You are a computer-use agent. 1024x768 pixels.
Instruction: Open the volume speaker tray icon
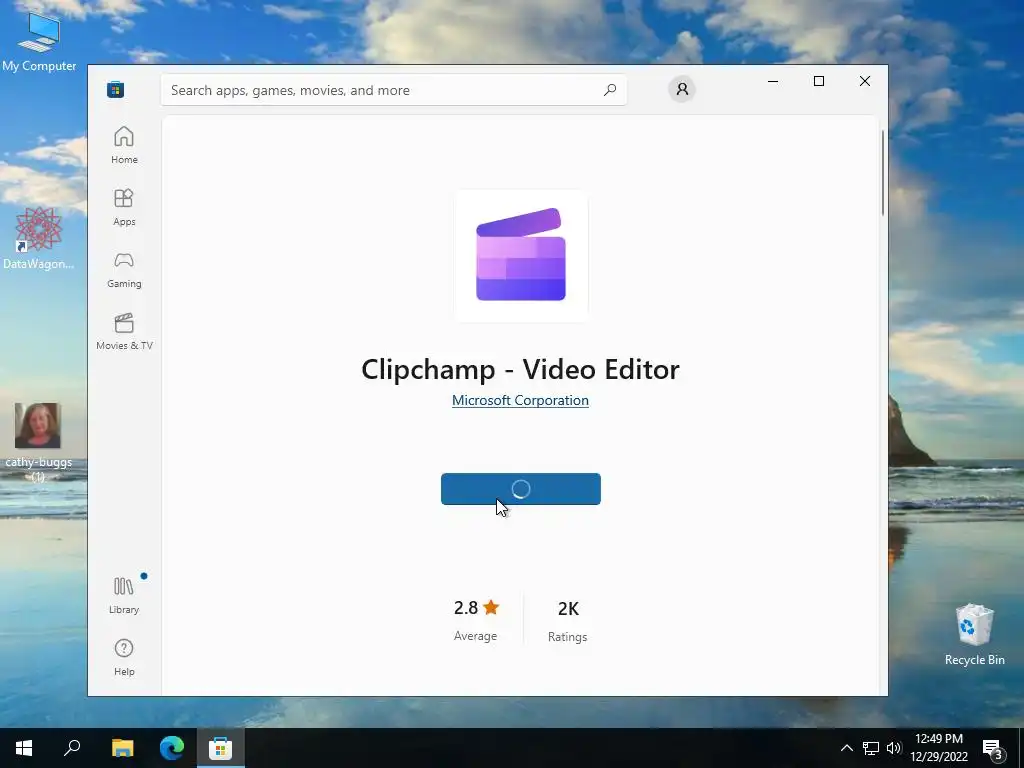click(893, 748)
